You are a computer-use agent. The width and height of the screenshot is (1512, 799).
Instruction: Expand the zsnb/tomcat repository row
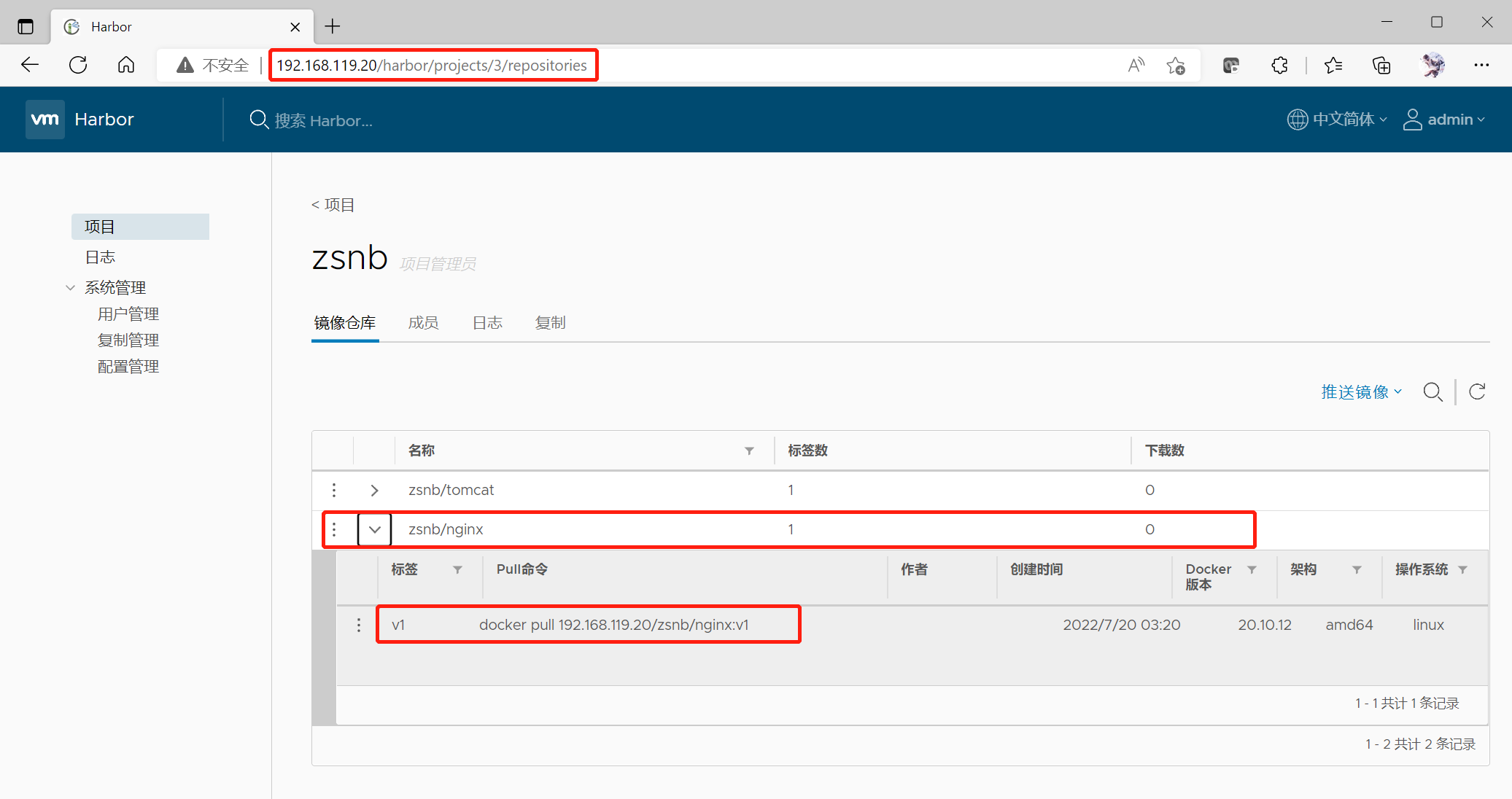[374, 490]
